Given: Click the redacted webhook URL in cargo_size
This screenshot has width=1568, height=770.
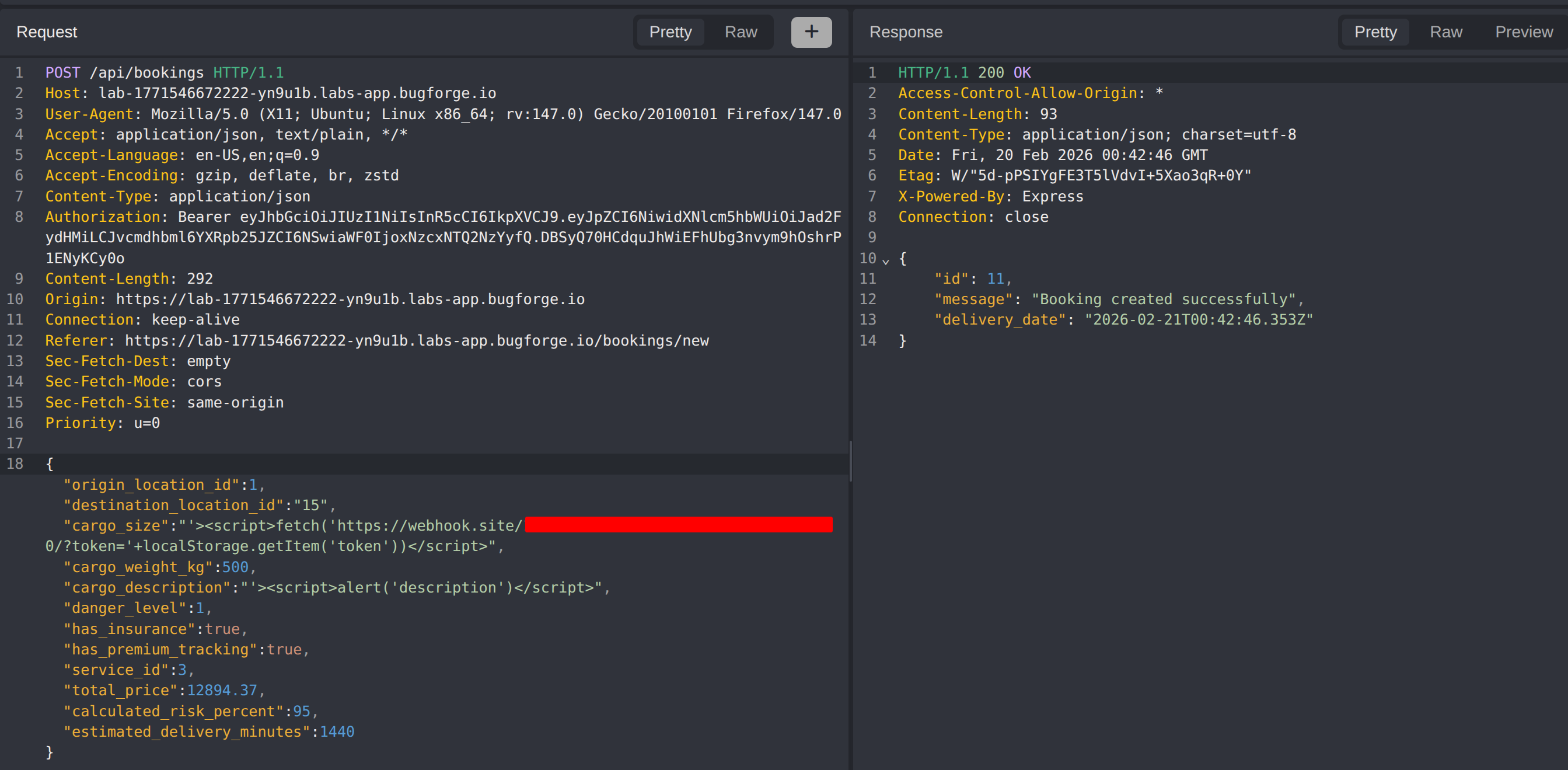Looking at the screenshot, I should coord(678,525).
